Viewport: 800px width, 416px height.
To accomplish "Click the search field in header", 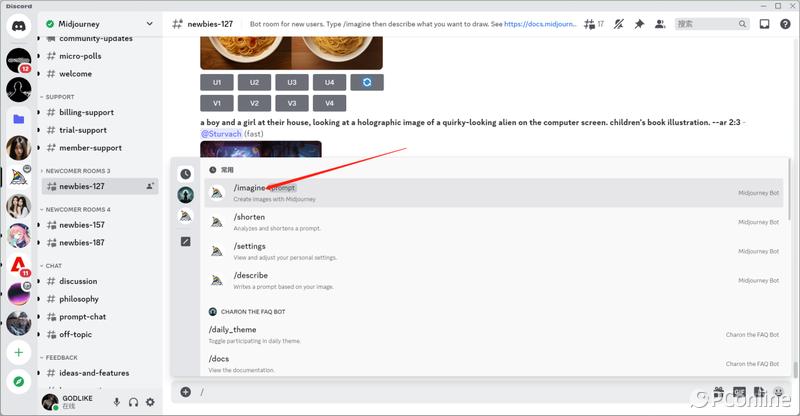I will pos(712,24).
